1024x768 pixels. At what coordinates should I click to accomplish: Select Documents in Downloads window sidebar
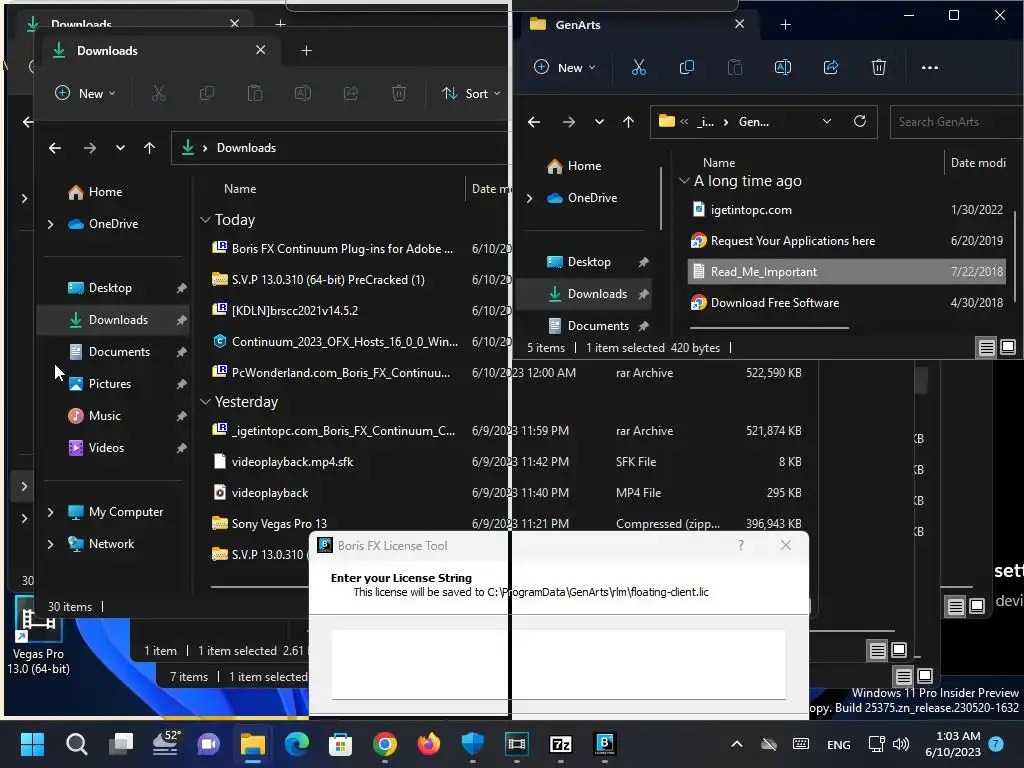120,352
